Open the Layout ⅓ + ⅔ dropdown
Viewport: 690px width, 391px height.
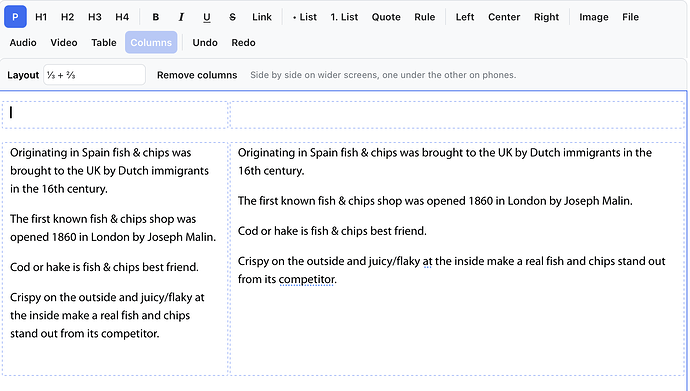(x=94, y=75)
